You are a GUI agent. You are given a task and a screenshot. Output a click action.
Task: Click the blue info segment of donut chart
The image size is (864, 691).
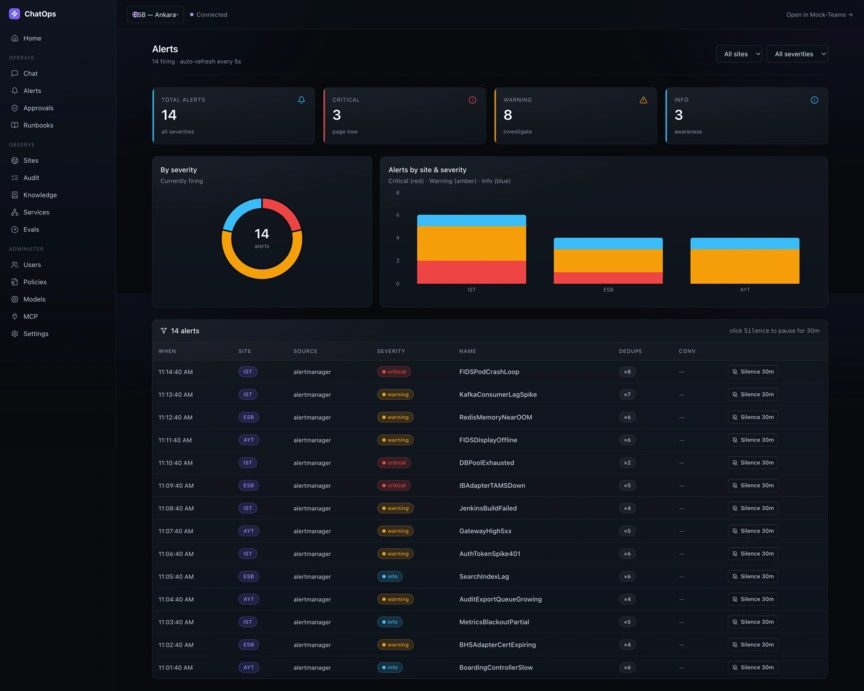tap(239, 212)
